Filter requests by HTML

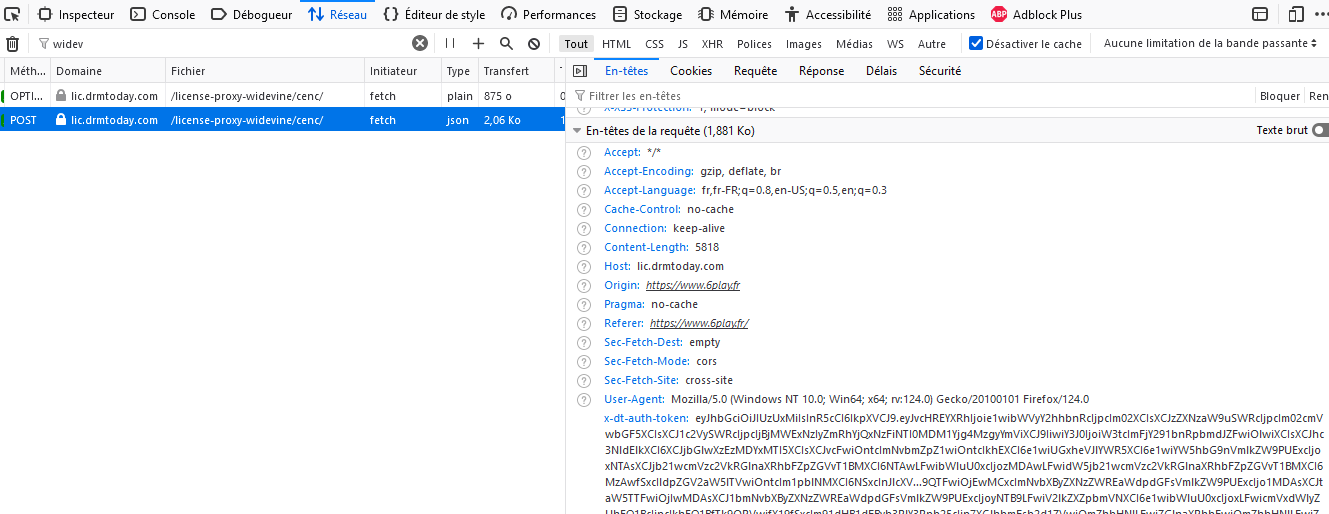(x=616, y=44)
